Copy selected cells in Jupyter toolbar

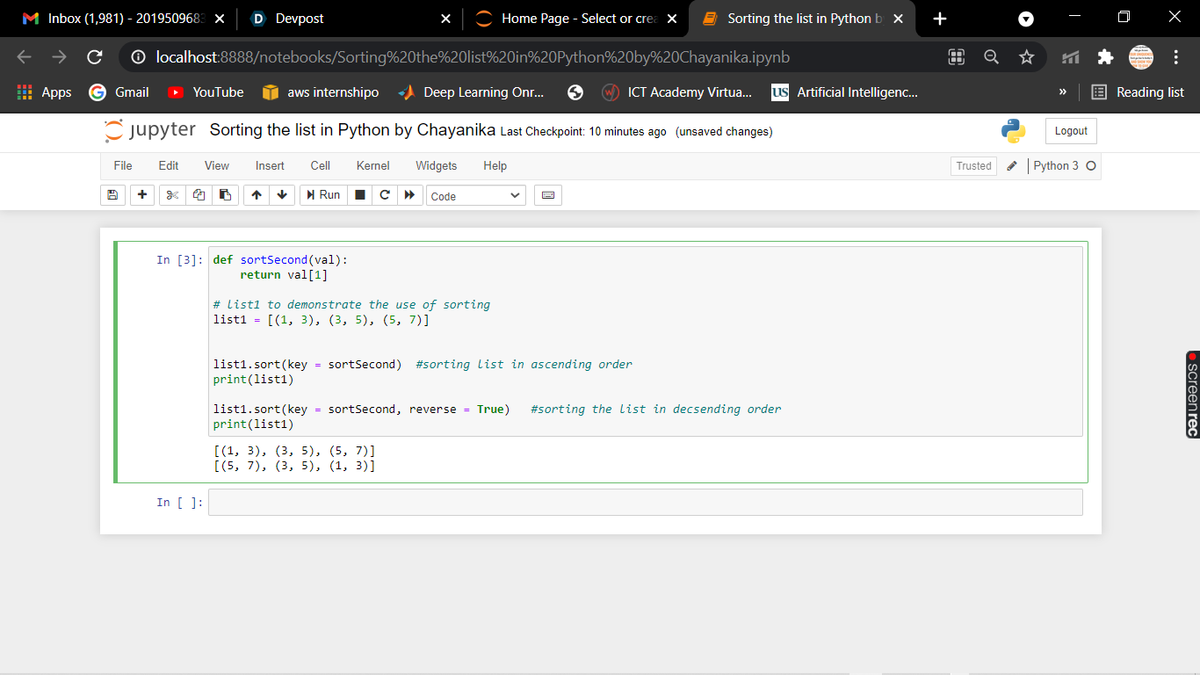[198, 196]
